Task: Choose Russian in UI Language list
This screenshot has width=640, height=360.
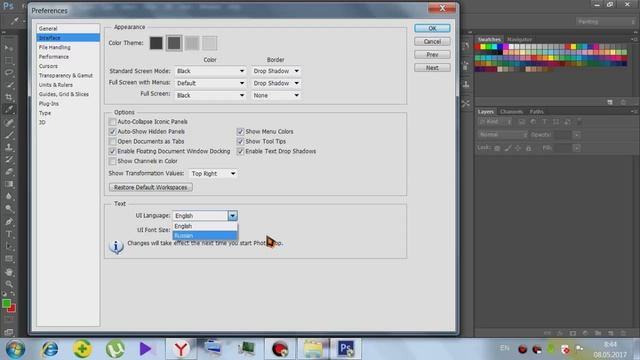Action: point(205,236)
